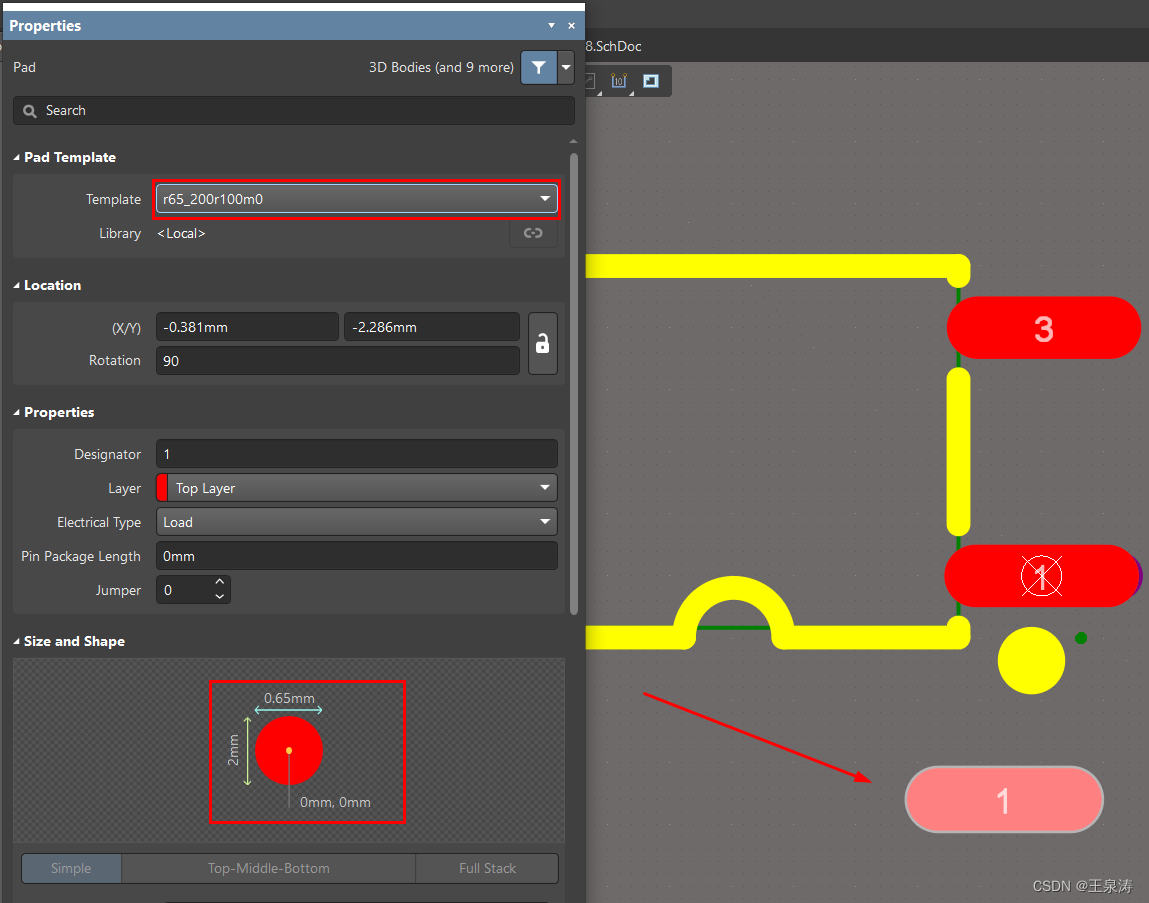Select pad 3 in the PCB editor

pos(1043,328)
